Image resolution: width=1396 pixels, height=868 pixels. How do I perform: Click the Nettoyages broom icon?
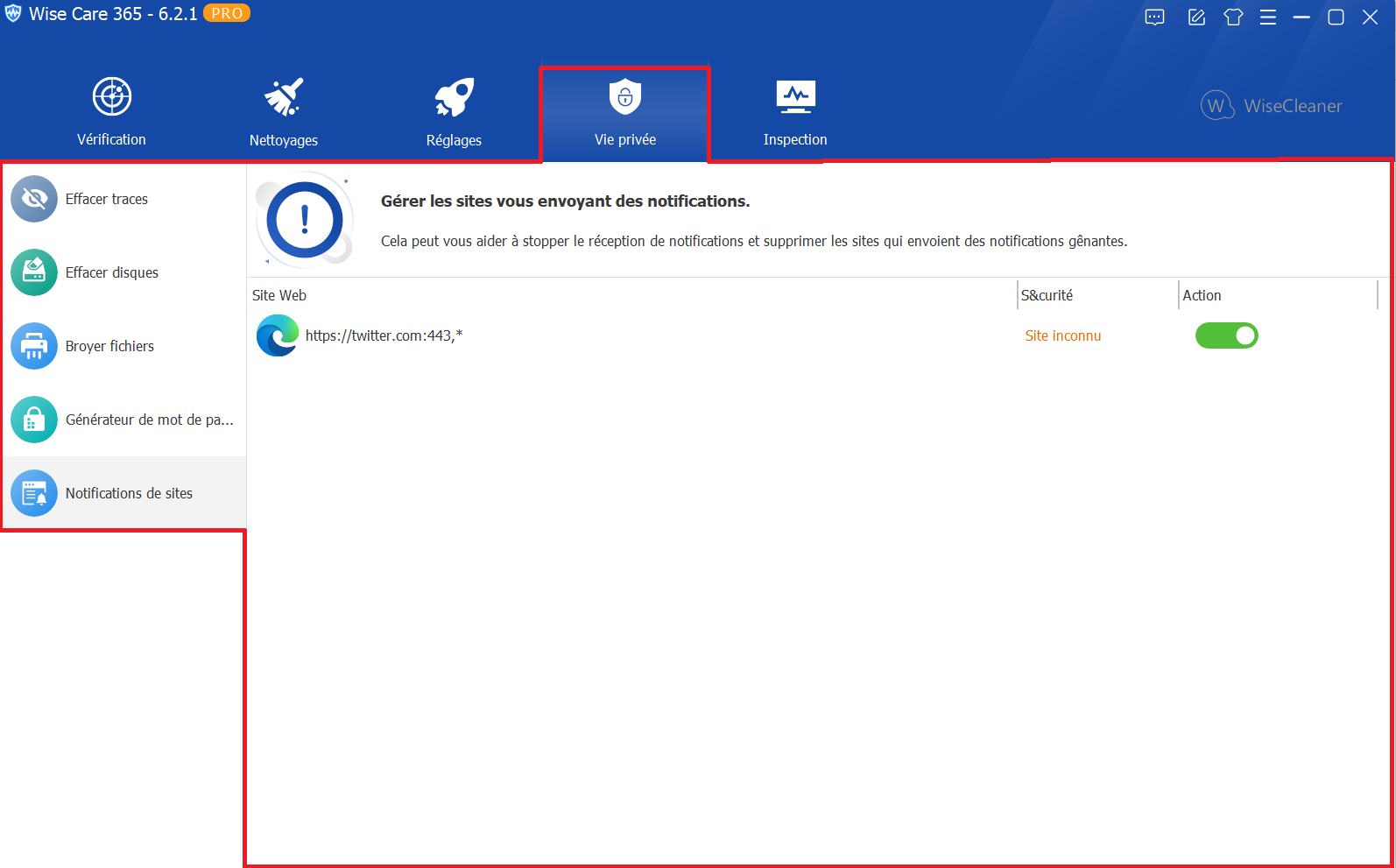284,96
